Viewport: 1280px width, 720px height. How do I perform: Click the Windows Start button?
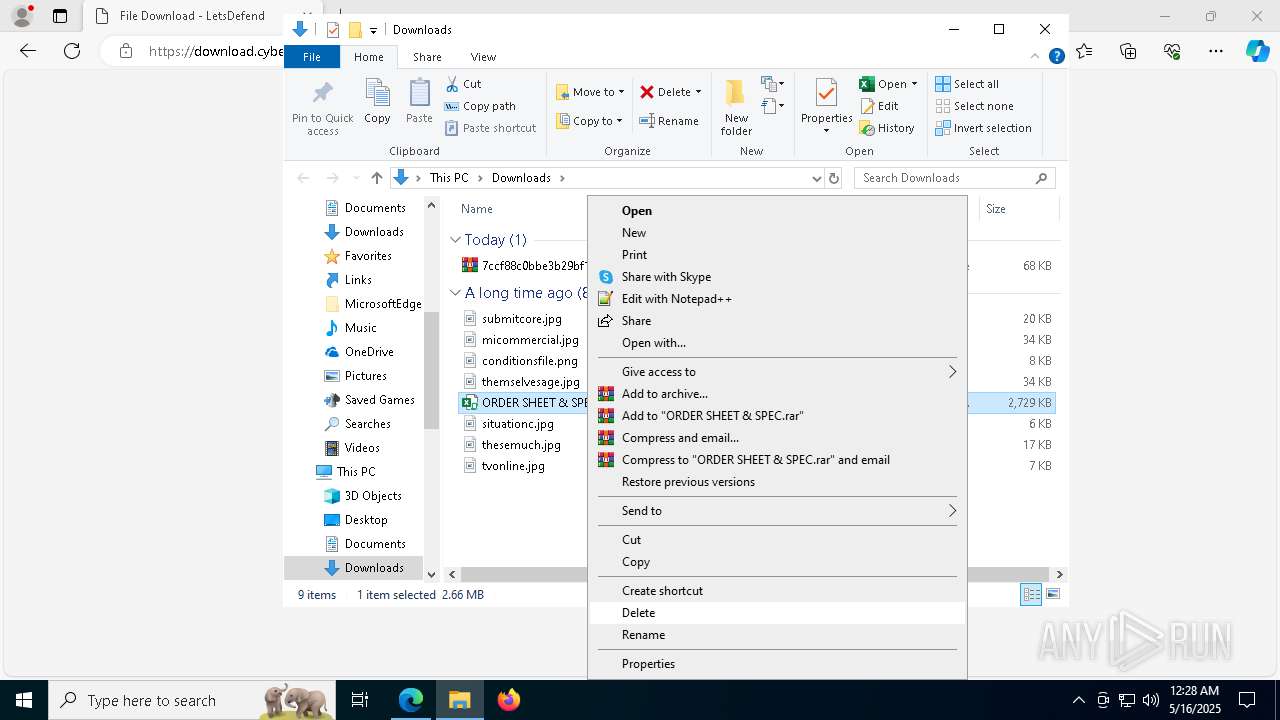pos(24,700)
